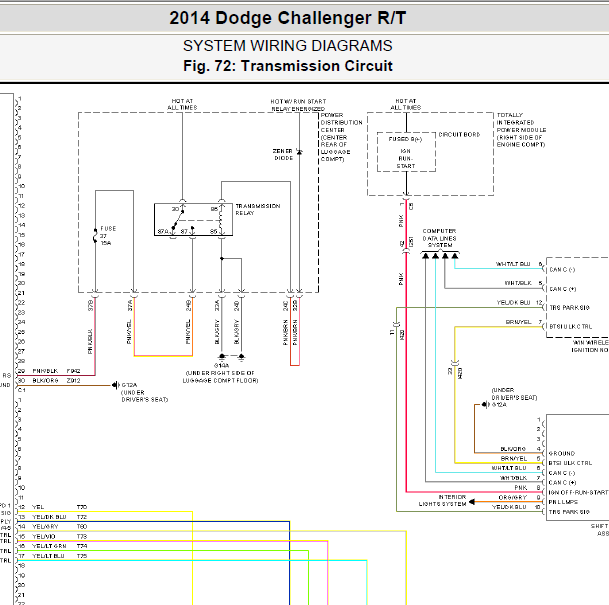The image size is (609, 605).
Task: Select the "G19A" ground label
Action: click(x=221, y=365)
